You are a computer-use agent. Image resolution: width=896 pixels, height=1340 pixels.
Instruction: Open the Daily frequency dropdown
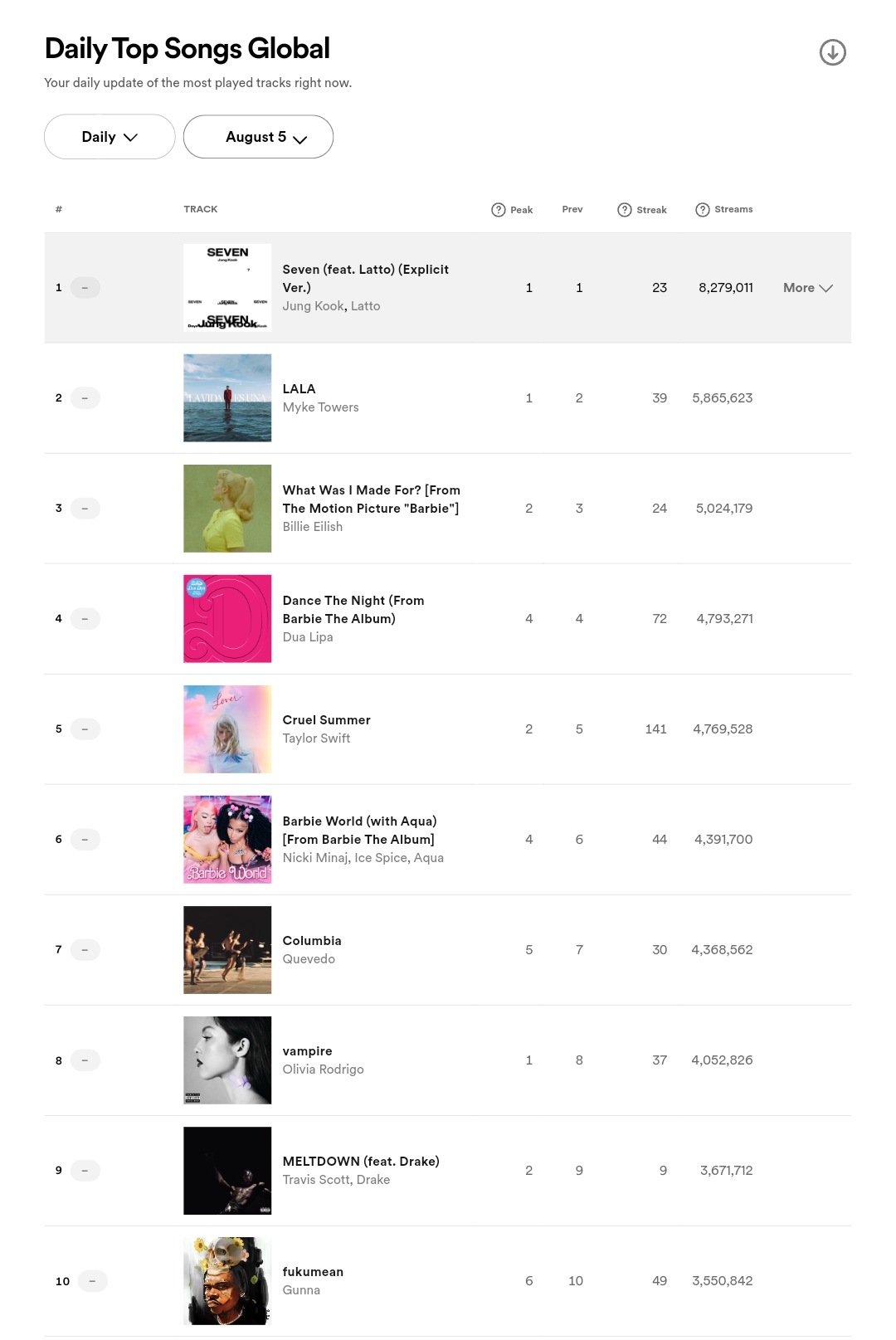tap(110, 137)
